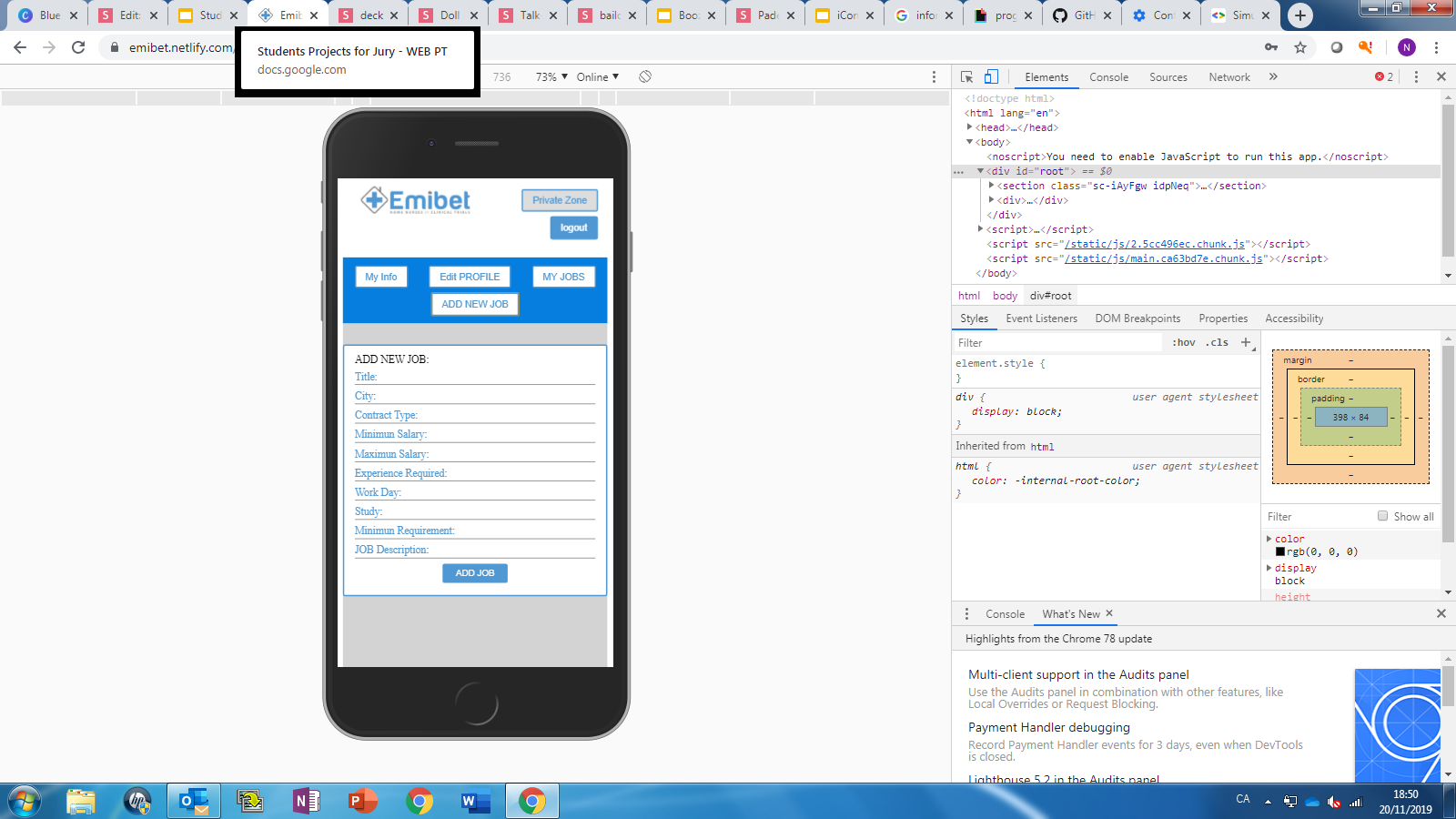Open Windows Start button
The image size is (1456, 819).
point(25,801)
